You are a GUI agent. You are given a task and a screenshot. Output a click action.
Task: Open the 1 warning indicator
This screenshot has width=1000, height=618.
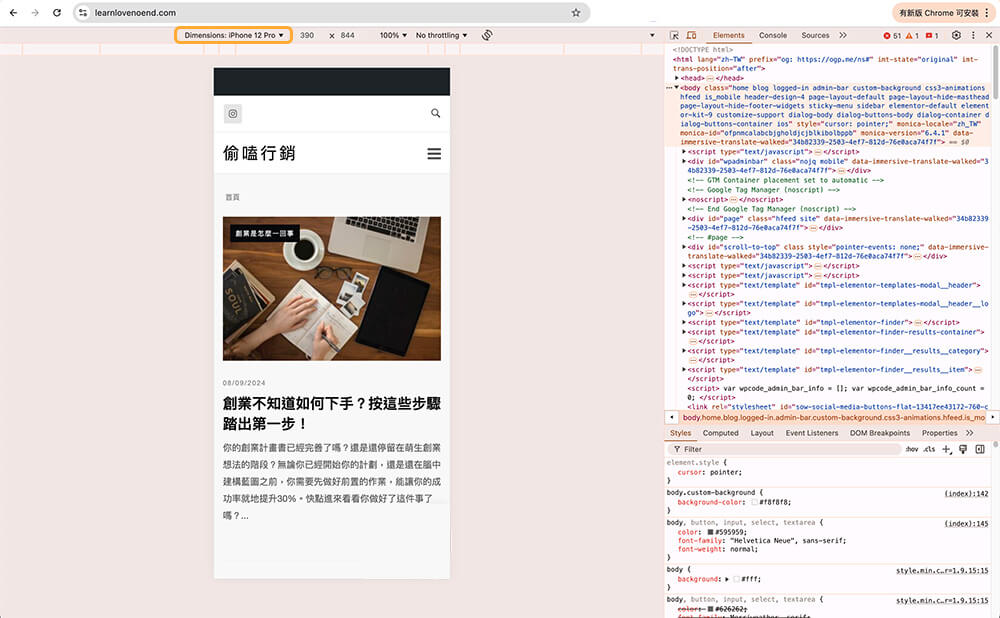tap(913, 36)
